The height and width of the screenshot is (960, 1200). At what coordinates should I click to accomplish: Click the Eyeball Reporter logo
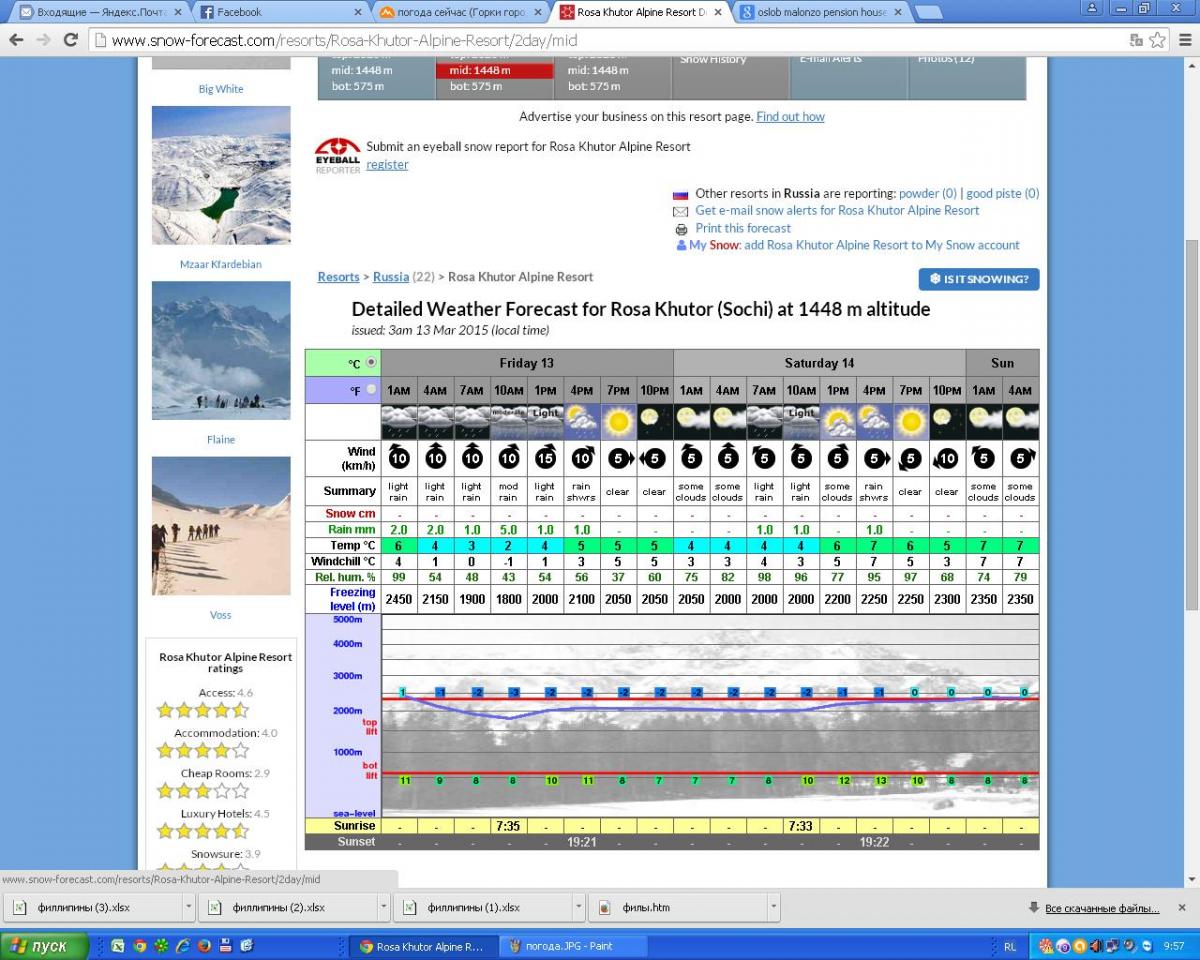[x=337, y=155]
